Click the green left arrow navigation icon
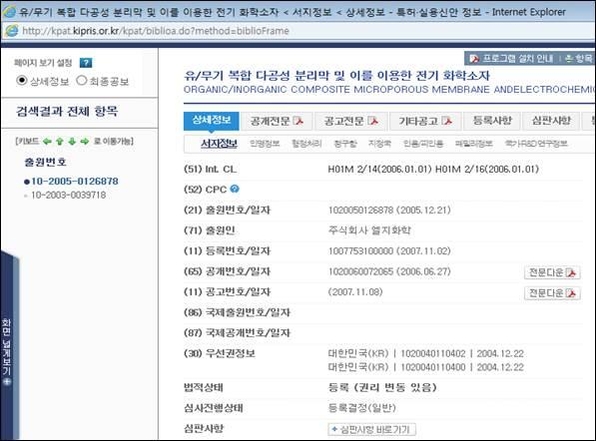 47,141
